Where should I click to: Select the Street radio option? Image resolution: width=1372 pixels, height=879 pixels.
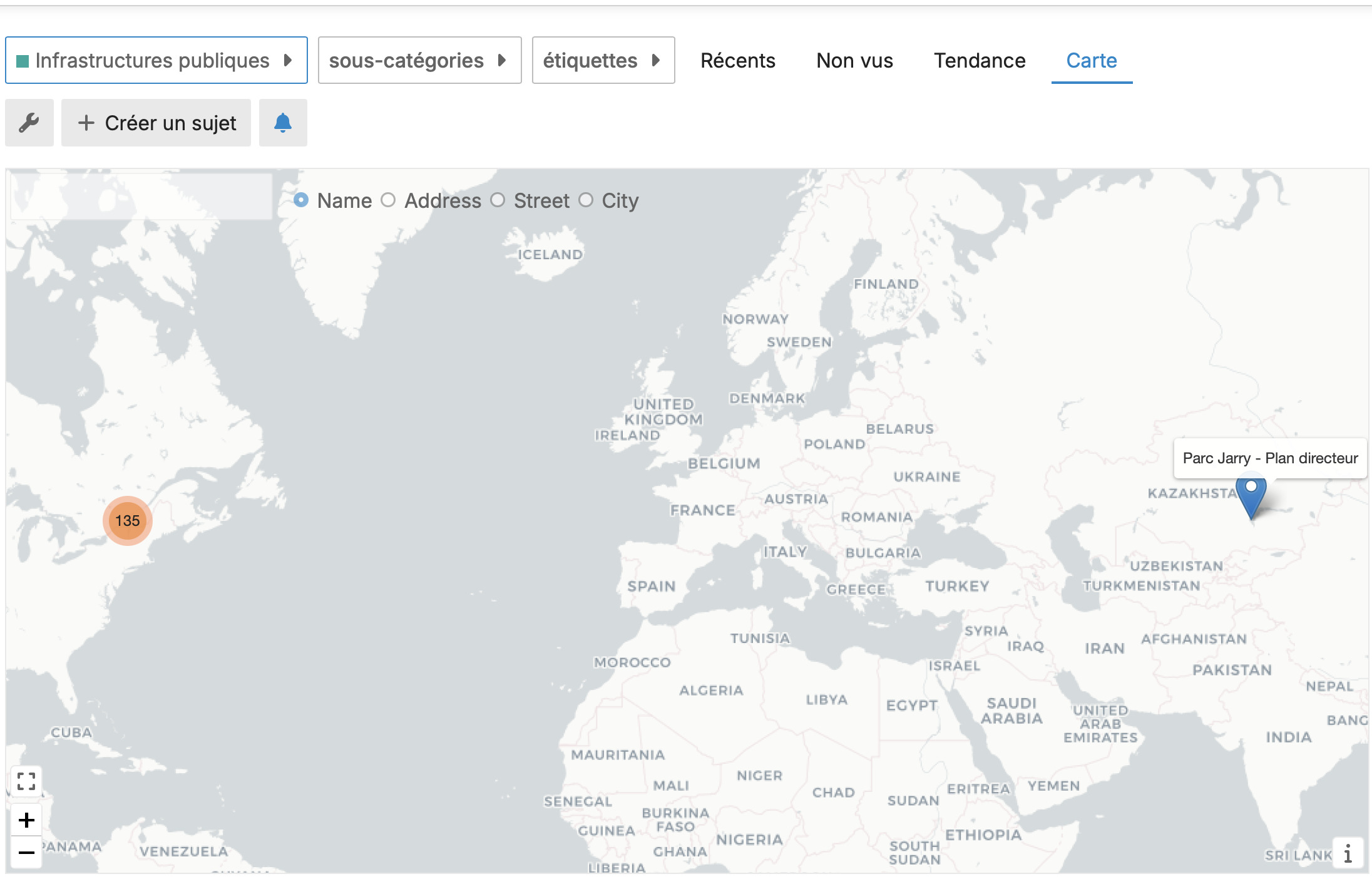click(x=498, y=200)
